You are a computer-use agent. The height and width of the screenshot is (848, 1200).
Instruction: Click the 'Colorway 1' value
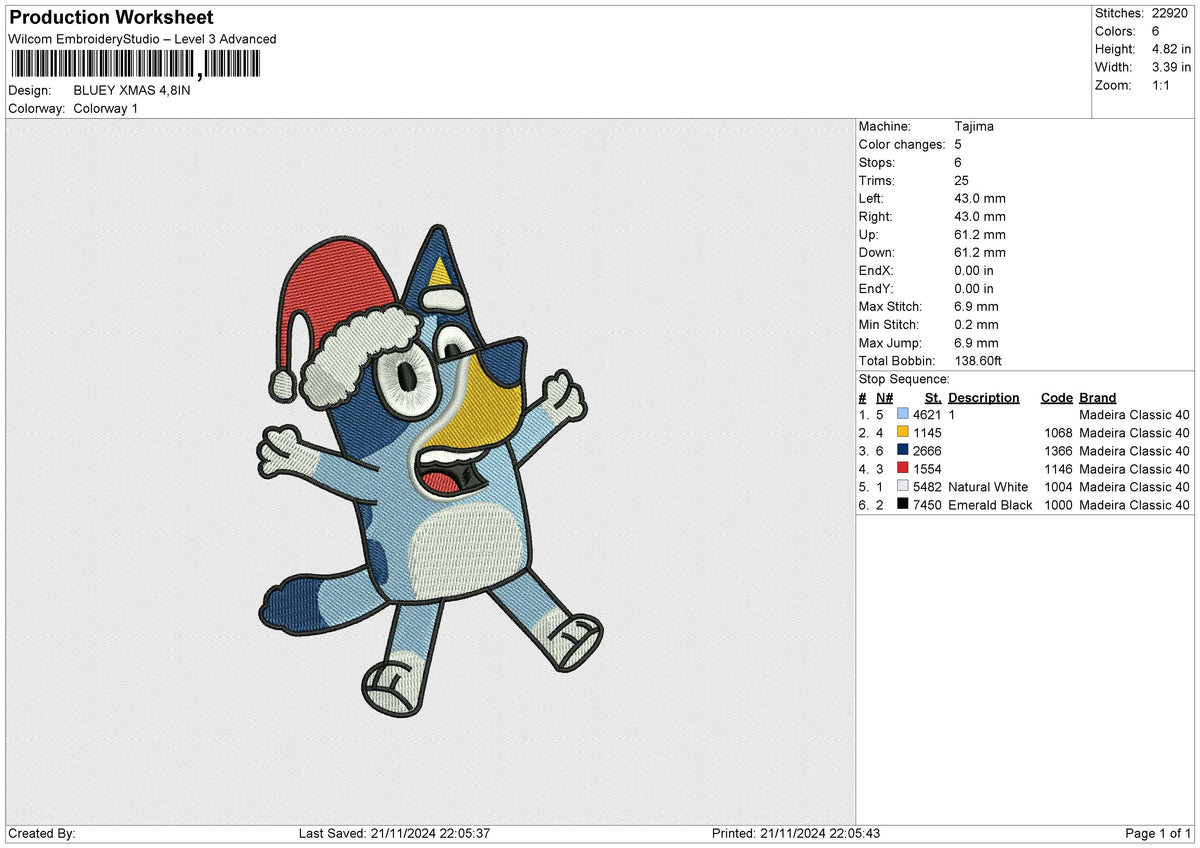coord(106,108)
